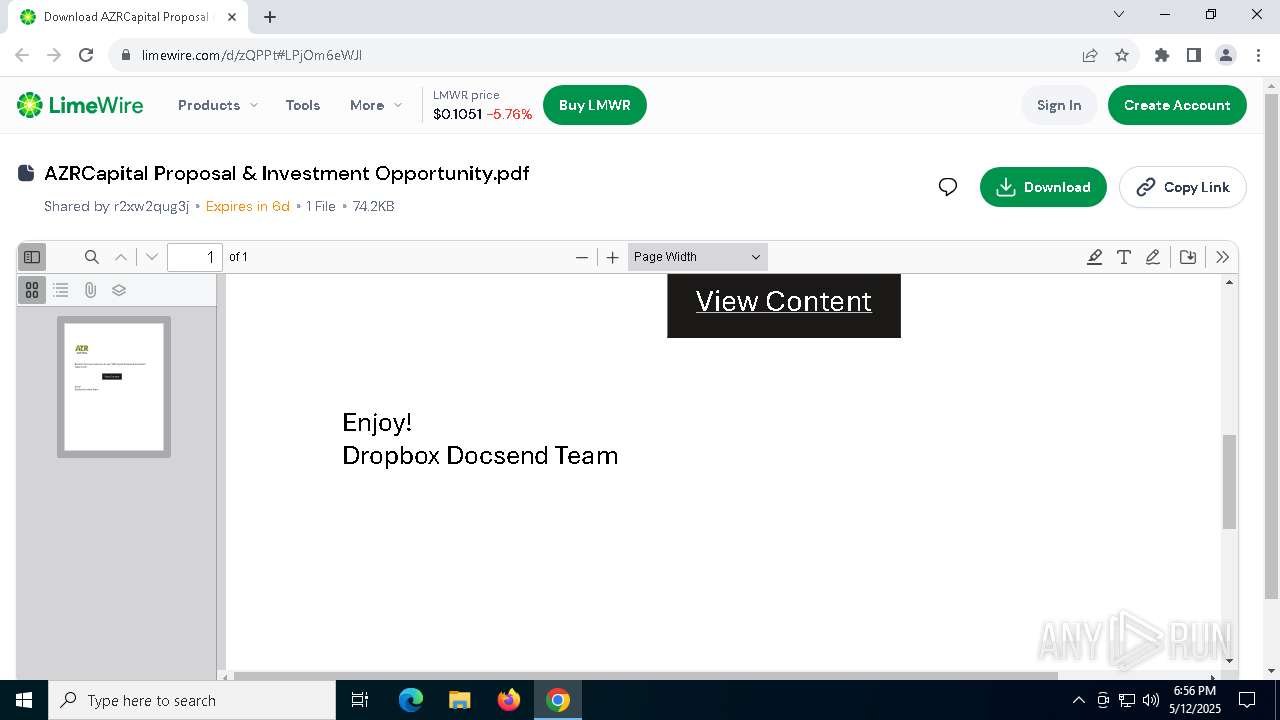Image resolution: width=1280 pixels, height=720 pixels.
Task: Open the browser extensions puzzle icon
Action: [1162, 55]
